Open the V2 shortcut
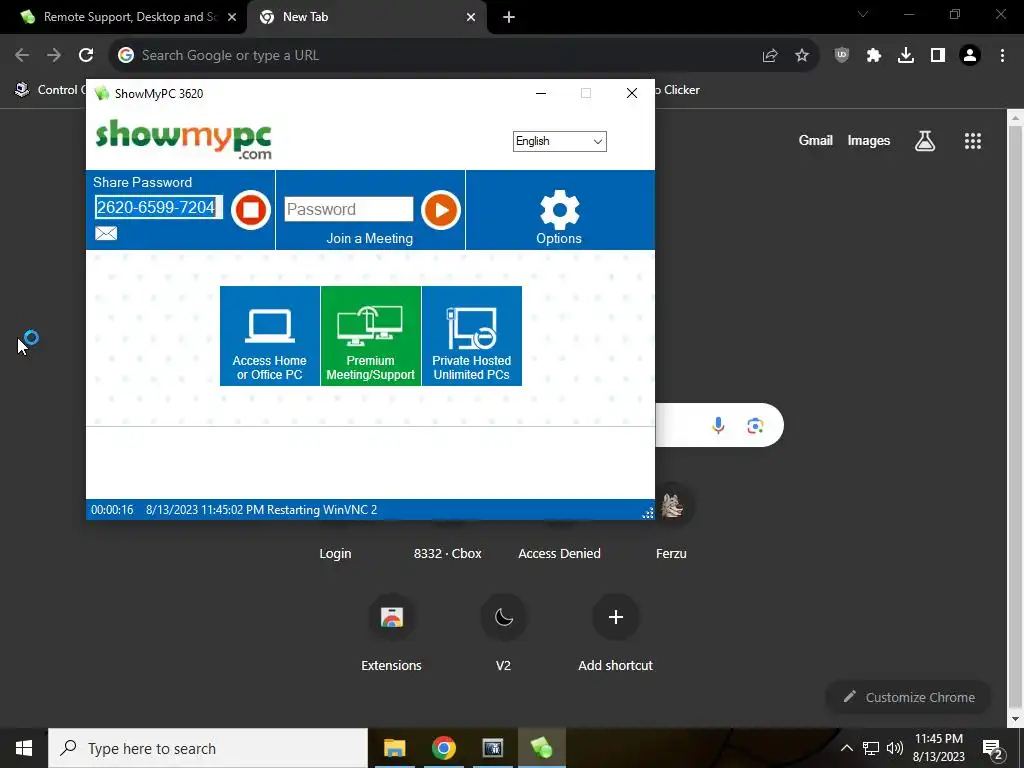This screenshot has width=1024, height=768. (504, 633)
